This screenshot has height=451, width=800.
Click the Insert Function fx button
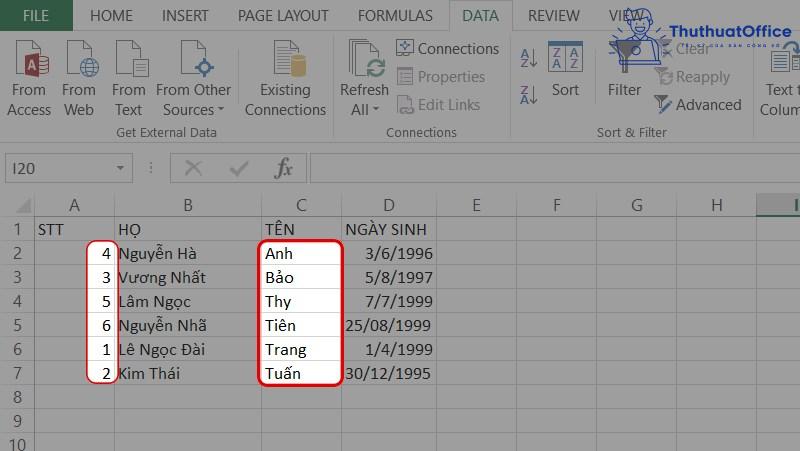284,168
